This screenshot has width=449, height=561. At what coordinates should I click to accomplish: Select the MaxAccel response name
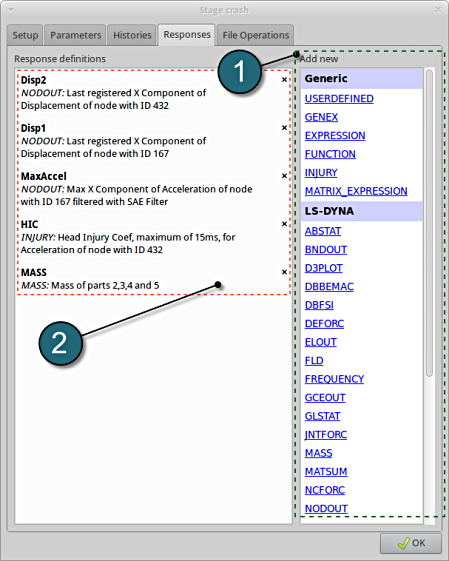(x=44, y=176)
